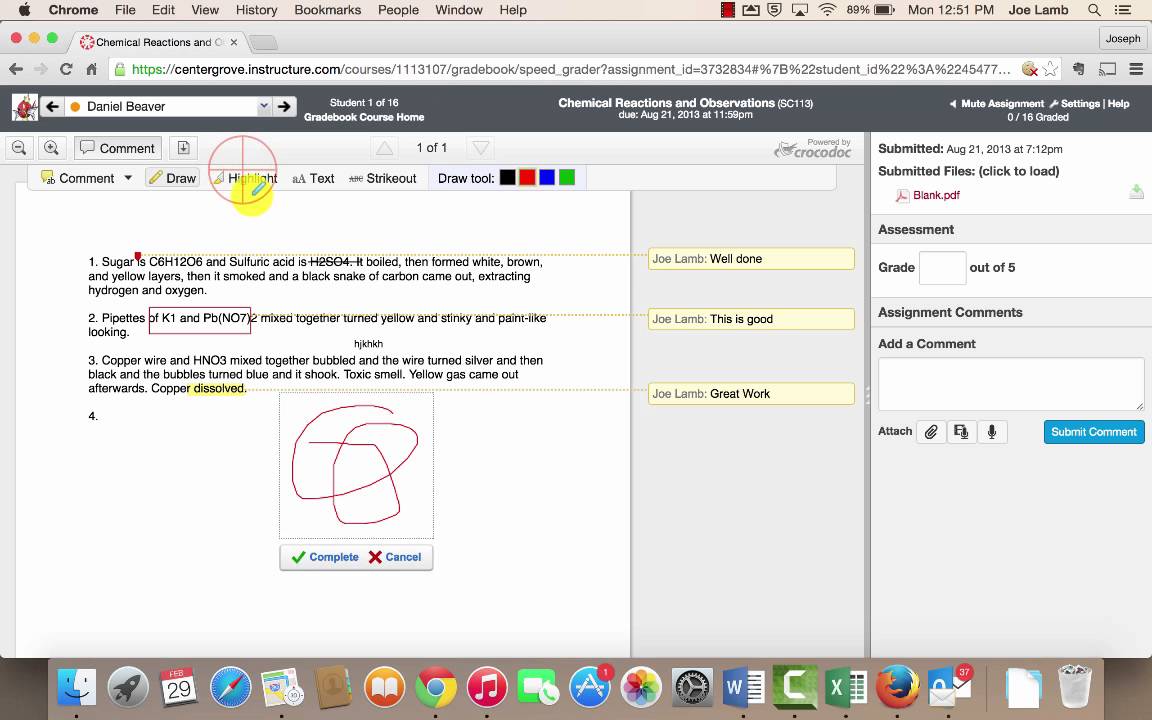Open Chemical Reactions and Observations assignment title
Screen dimensions: 1152x720
[666, 103]
